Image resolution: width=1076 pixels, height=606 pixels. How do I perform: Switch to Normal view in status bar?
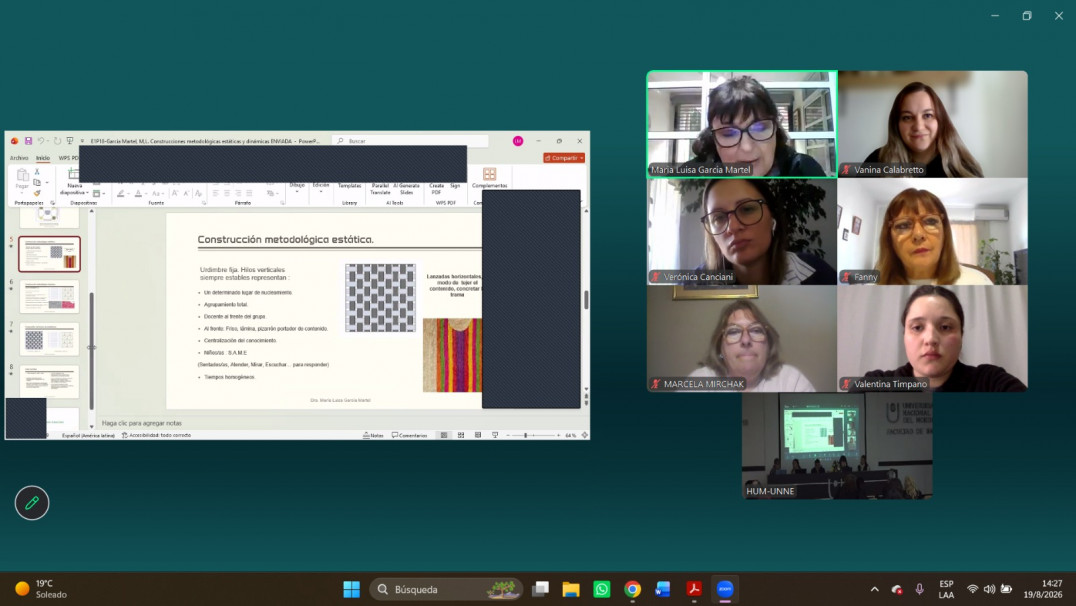[444, 435]
